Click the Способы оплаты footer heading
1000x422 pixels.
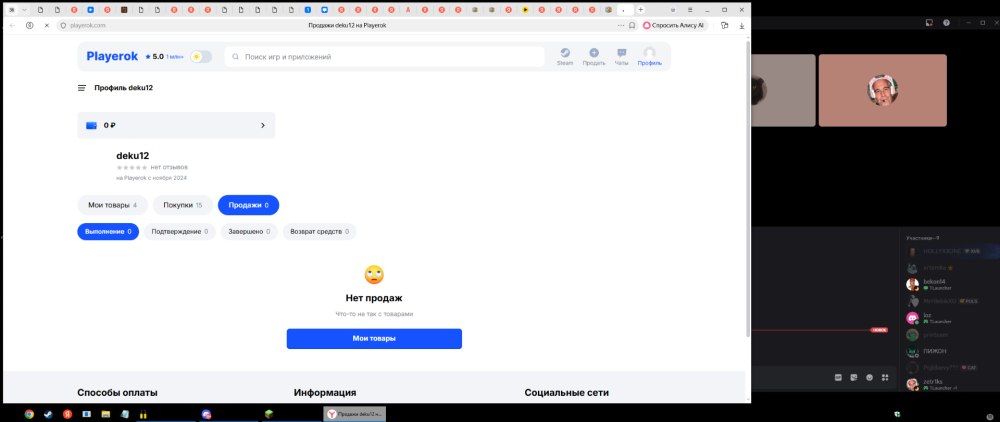117,393
